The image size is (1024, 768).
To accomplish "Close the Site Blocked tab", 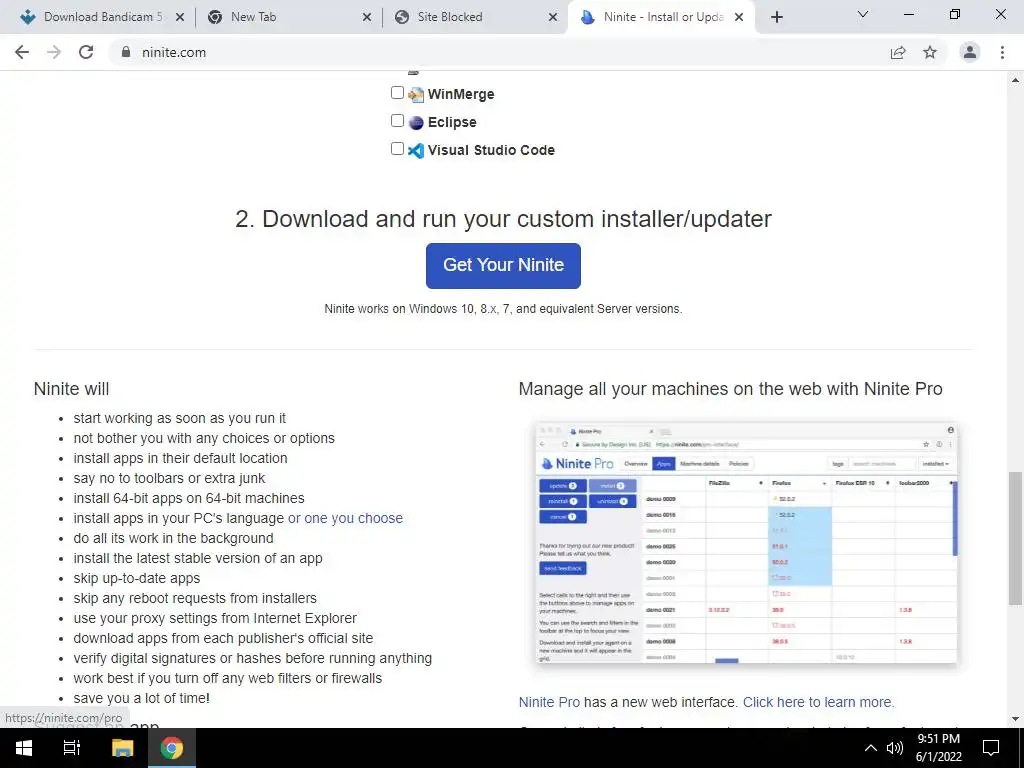I will coord(553,17).
